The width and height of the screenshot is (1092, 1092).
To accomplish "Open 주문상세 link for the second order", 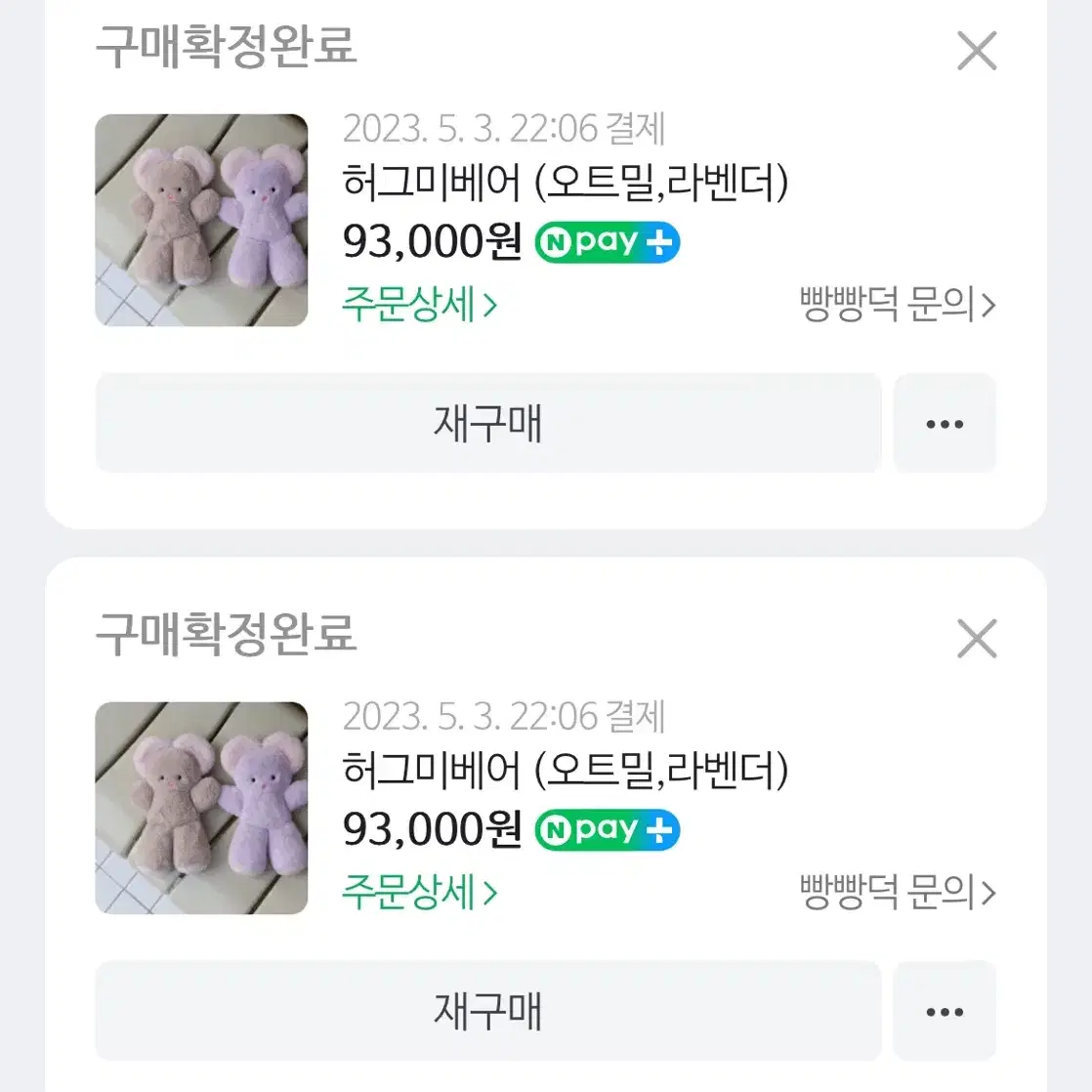I will click(x=420, y=893).
